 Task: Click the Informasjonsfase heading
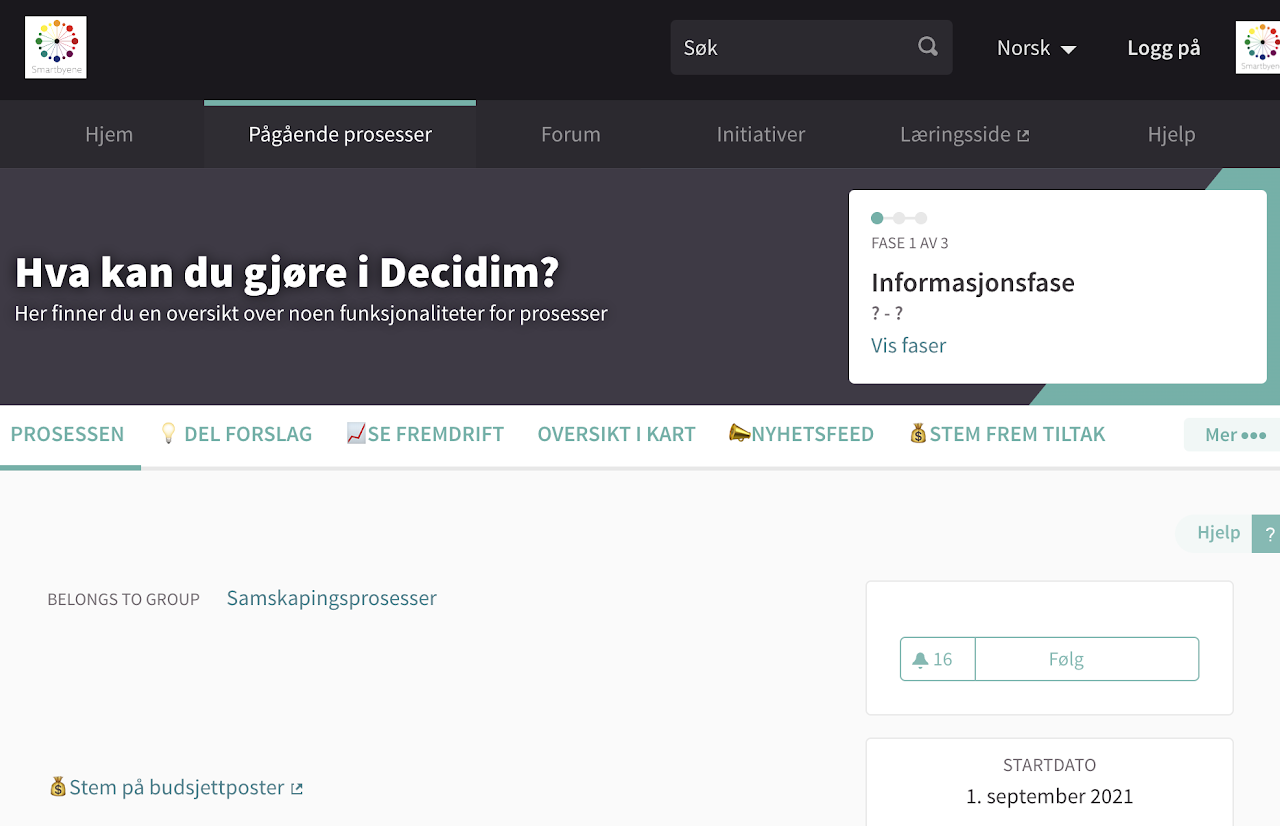coord(973,282)
